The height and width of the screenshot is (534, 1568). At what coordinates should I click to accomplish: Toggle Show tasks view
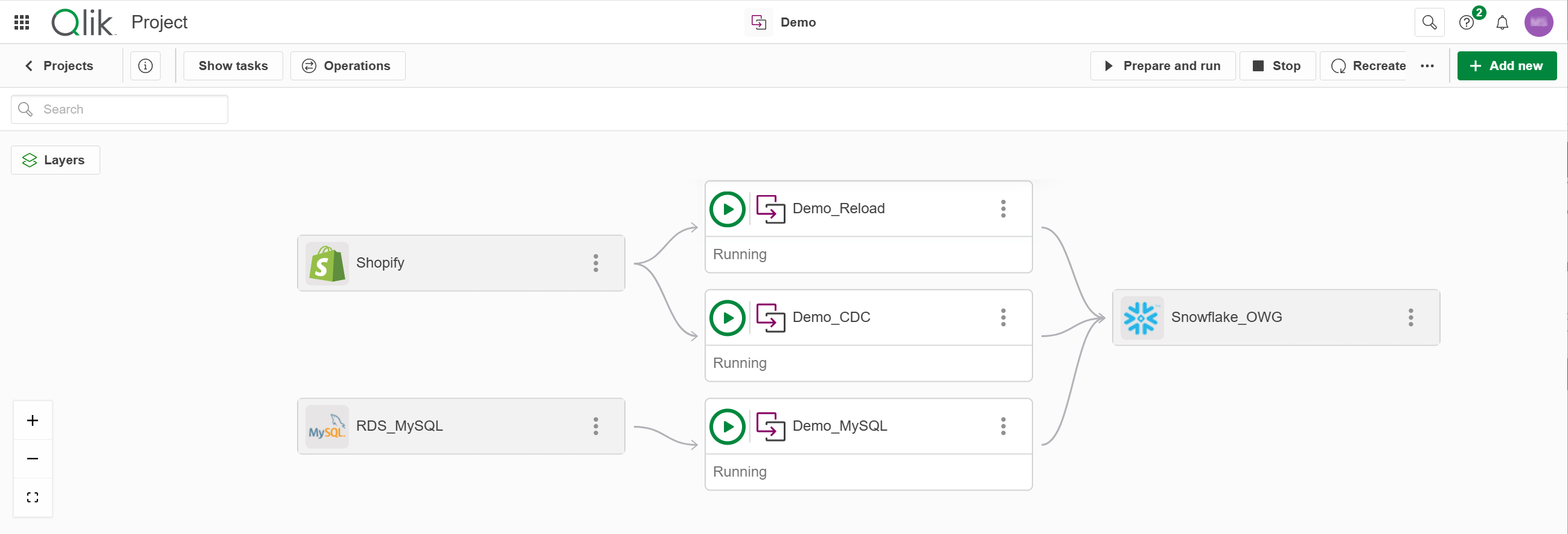[x=233, y=66]
